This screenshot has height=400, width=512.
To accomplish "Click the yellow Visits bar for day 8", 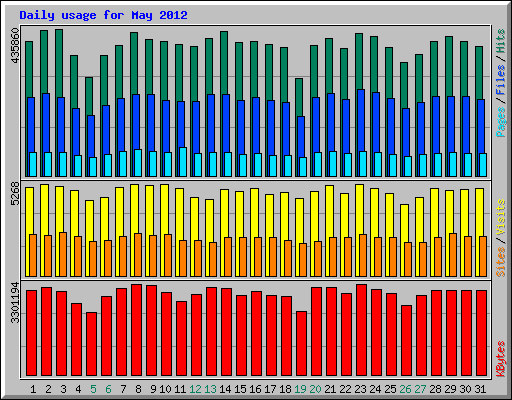I will click(x=135, y=208).
